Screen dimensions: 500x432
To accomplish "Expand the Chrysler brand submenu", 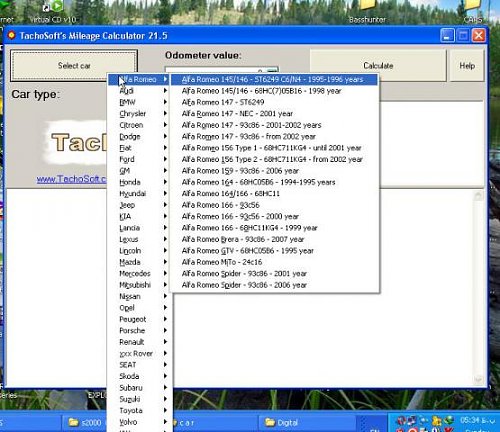I will point(140,113).
